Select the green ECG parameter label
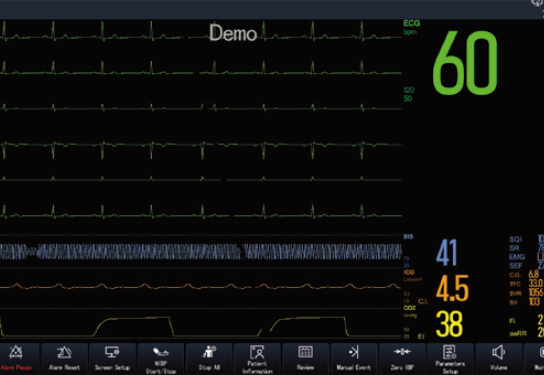This screenshot has height=375, width=544. [411, 23]
